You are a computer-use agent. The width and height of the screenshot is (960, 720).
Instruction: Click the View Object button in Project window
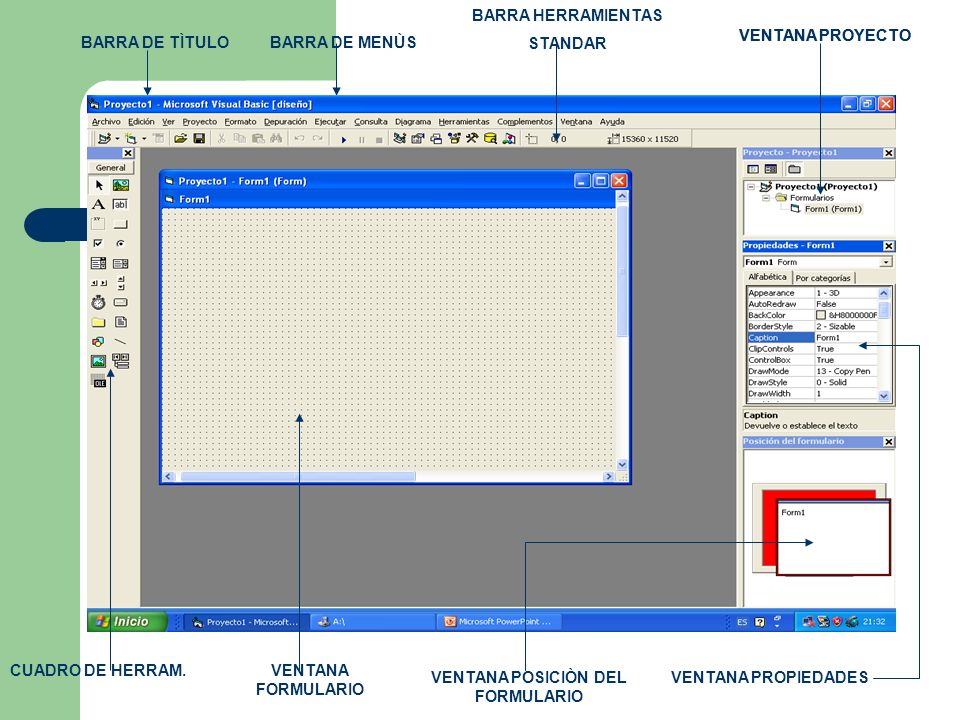(771, 169)
